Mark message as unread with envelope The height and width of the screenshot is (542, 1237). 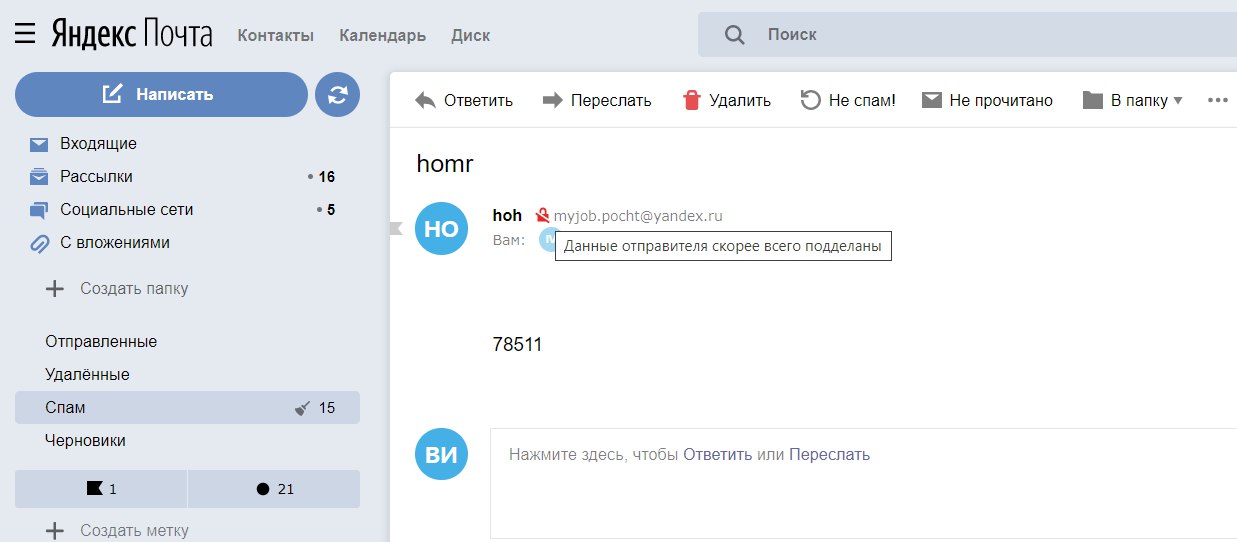coord(932,100)
